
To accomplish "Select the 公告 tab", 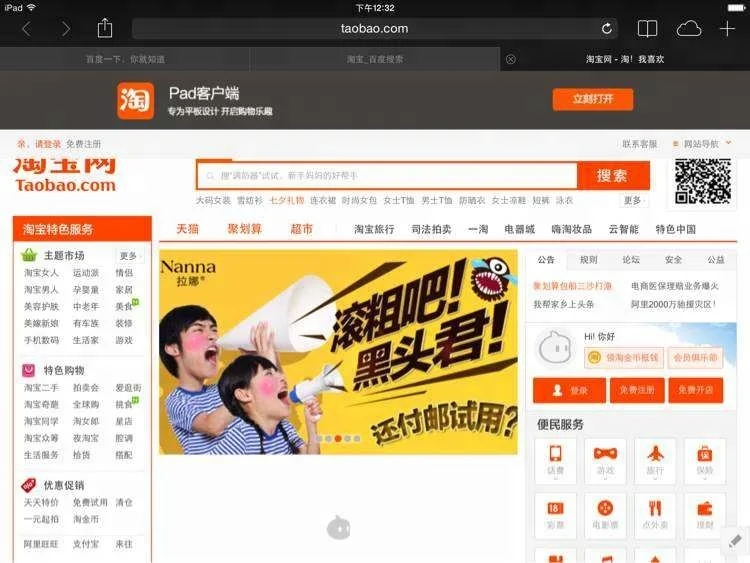I will click(546, 260).
